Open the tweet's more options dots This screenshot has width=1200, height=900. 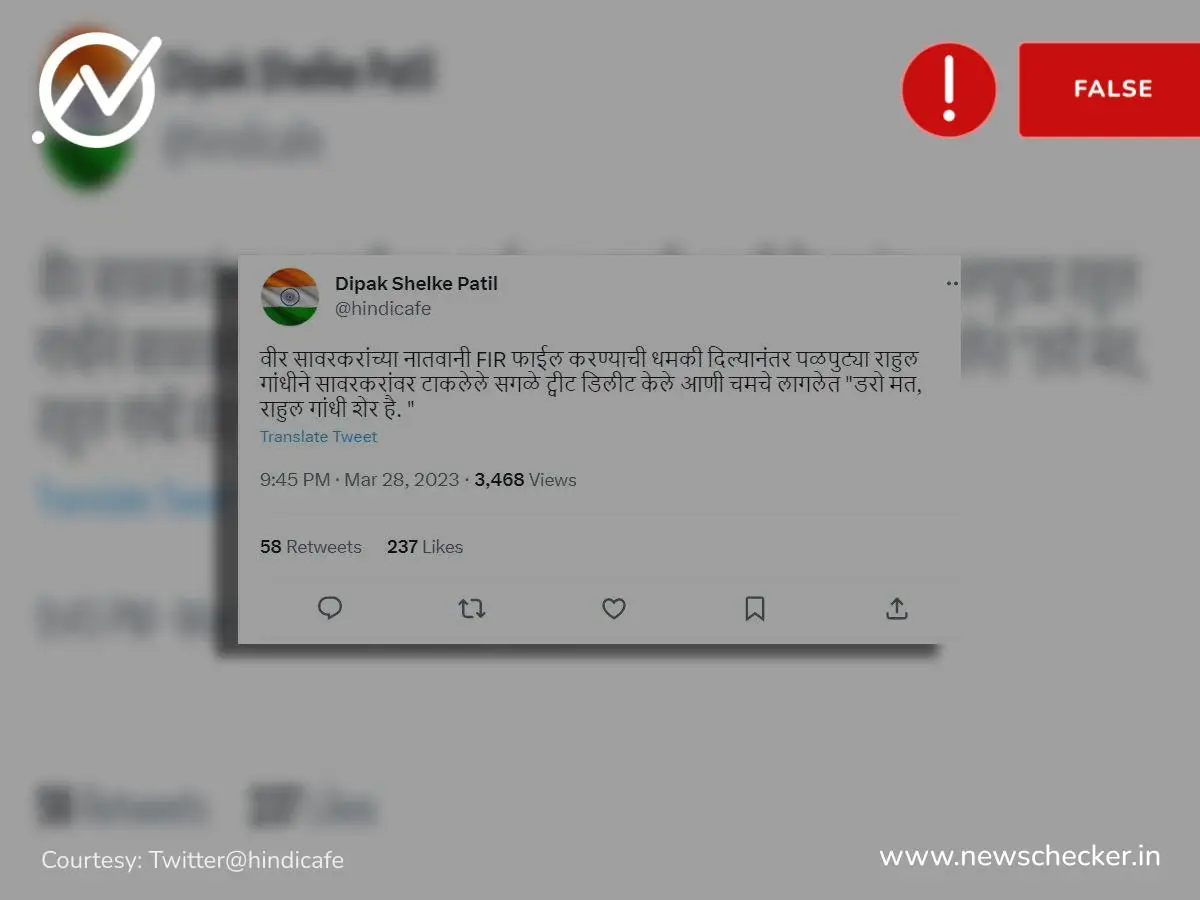[x=952, y=284]
